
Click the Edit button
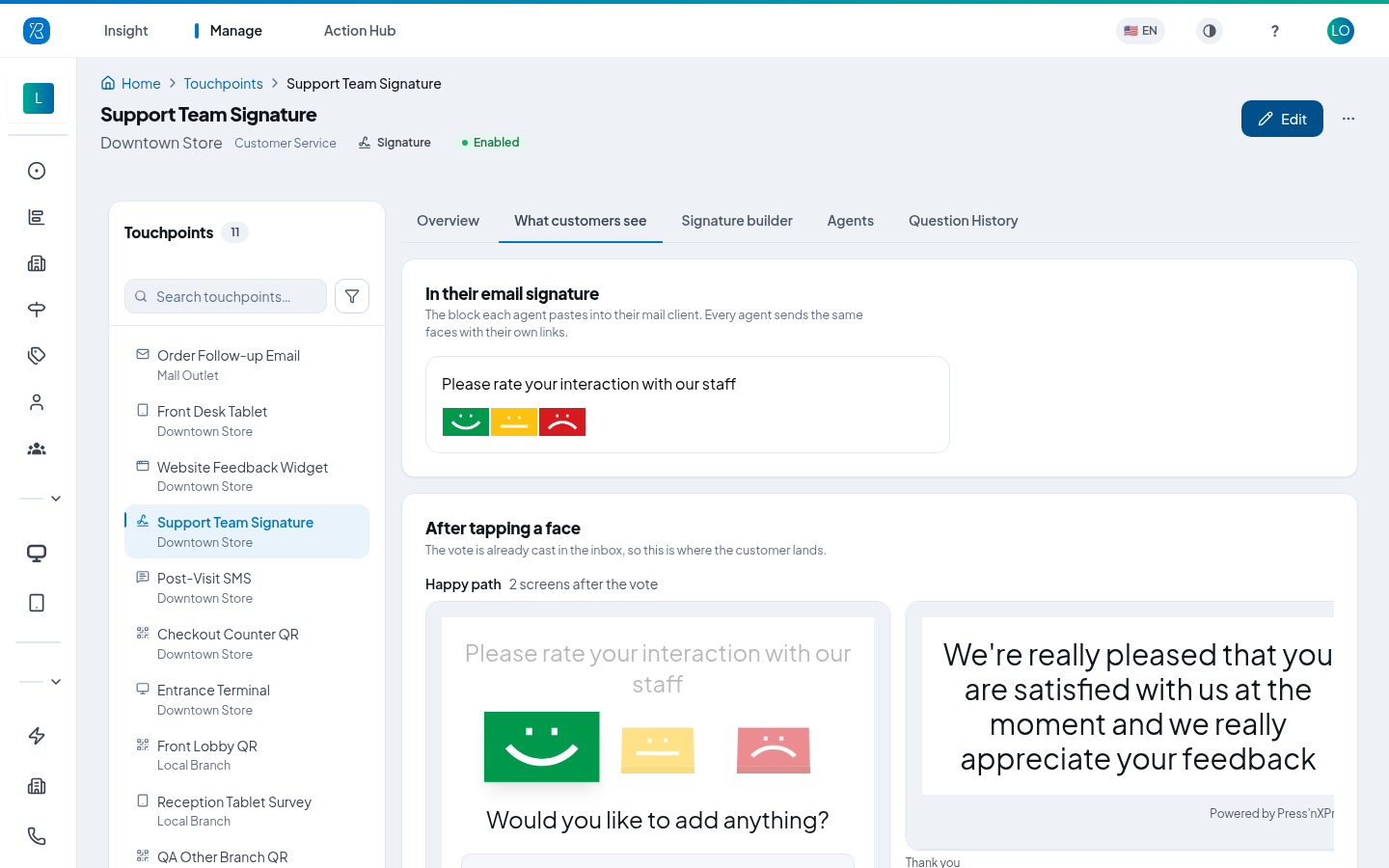(x=1282, y=119)
